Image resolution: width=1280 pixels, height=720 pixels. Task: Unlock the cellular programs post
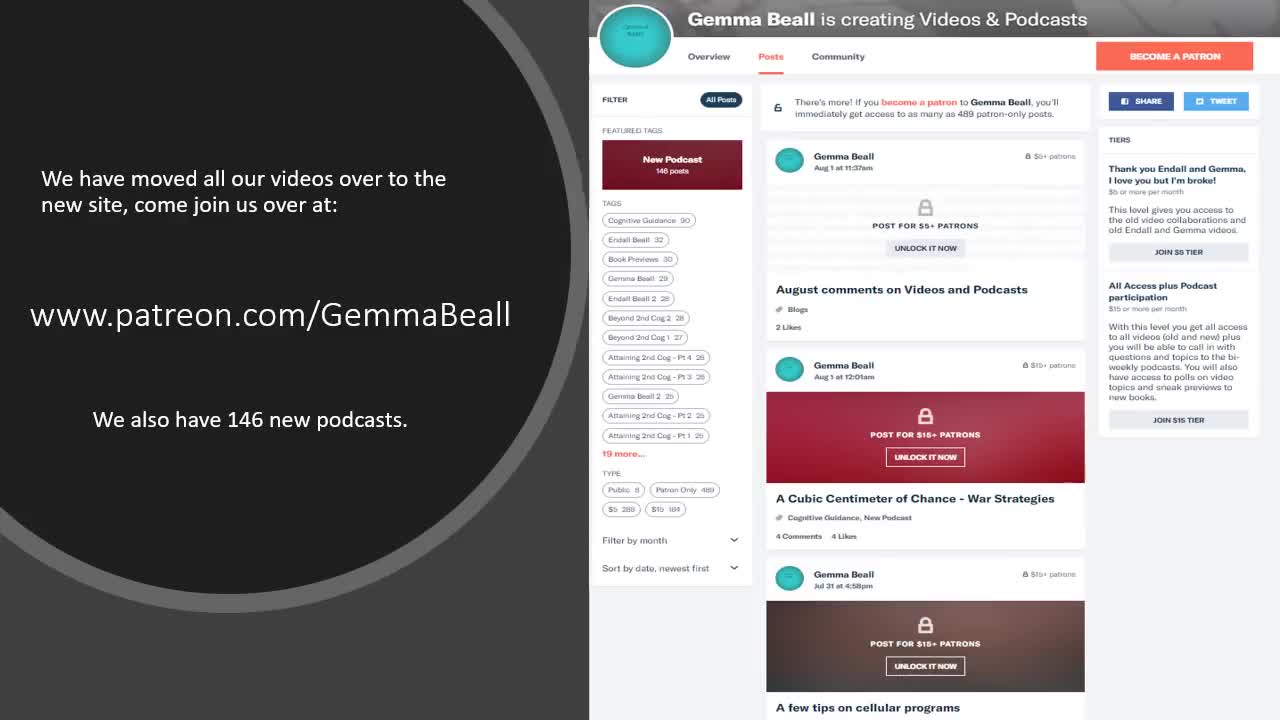(x=925, y=666)
